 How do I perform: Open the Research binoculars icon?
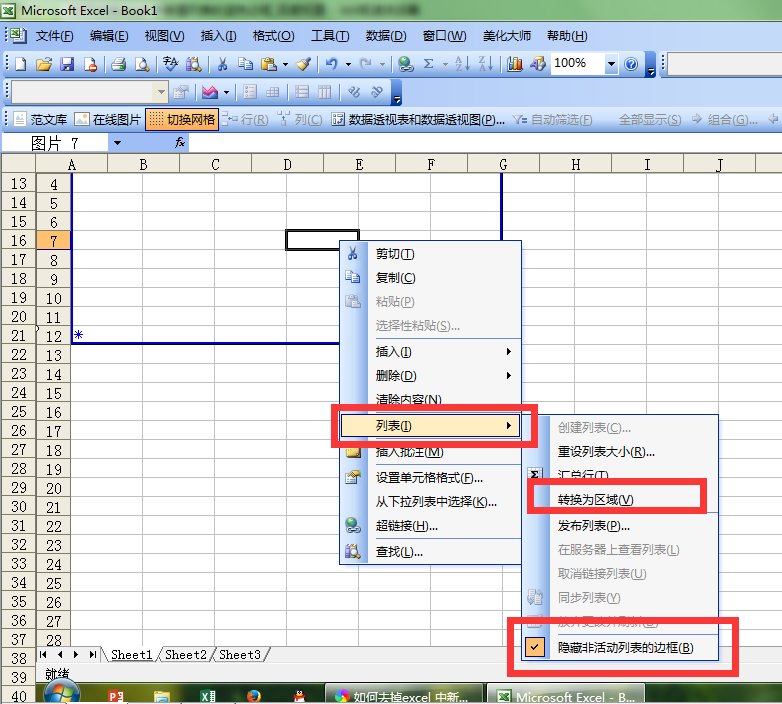coord(194,64)
